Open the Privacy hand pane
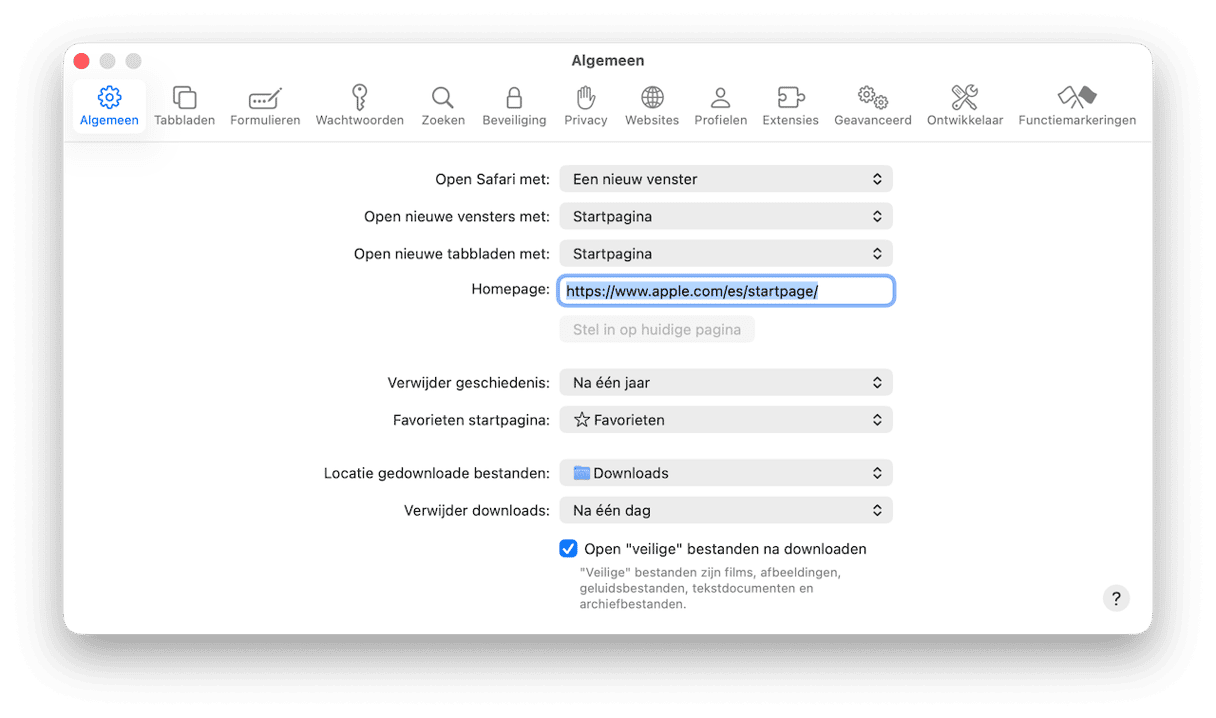The height and width of the screenshot is (718, 1216). [x=586, y=106]
